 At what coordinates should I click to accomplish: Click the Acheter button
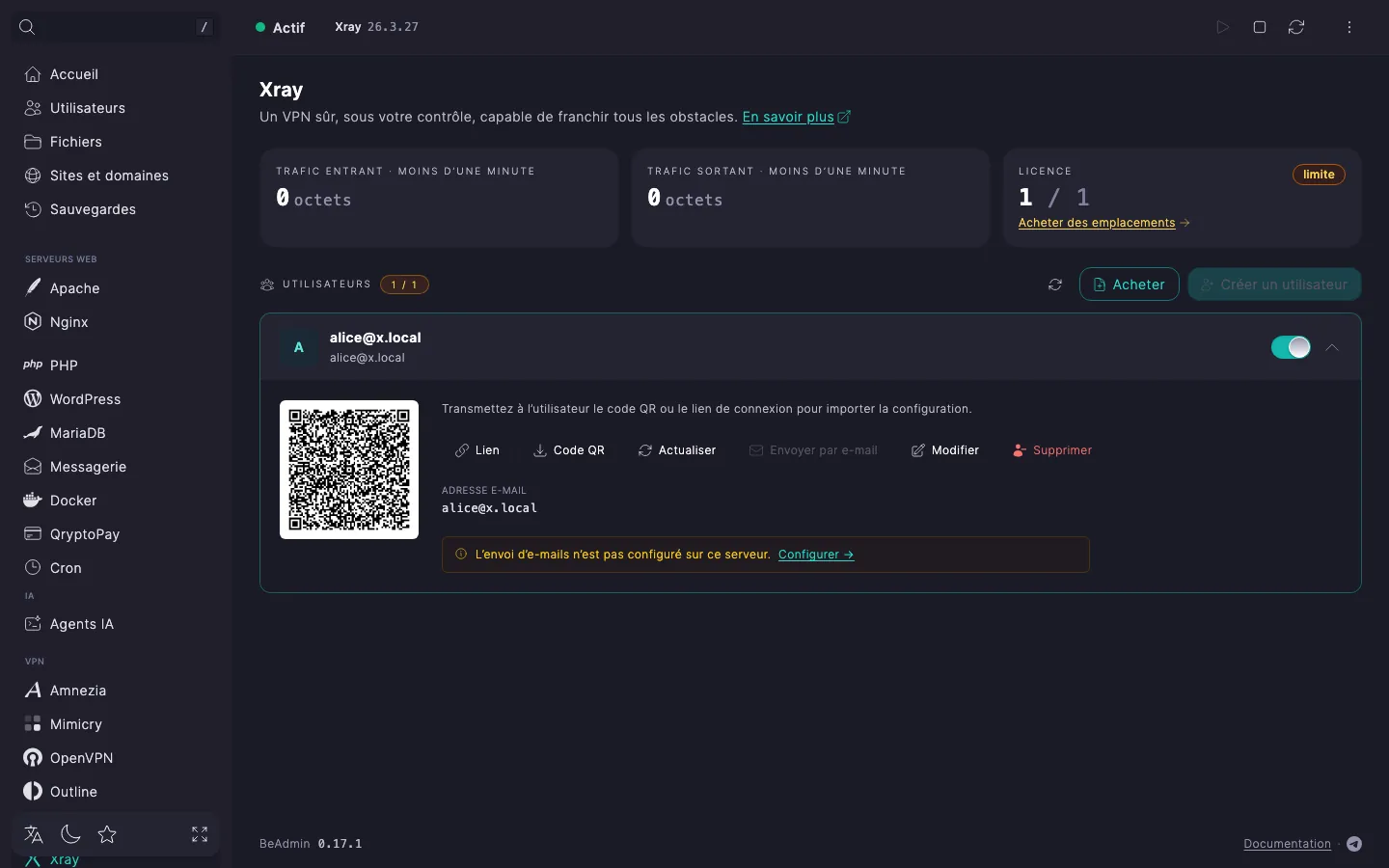tap(1130, 285)
